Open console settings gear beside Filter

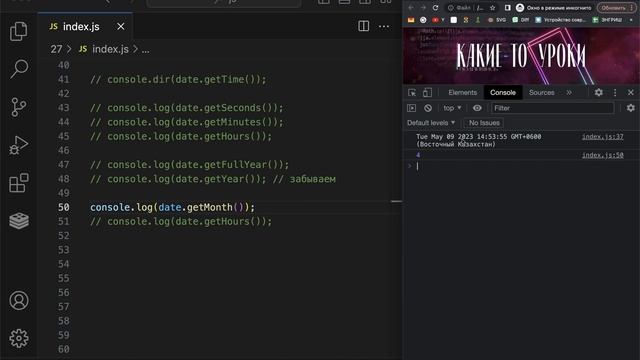click(x=631, y=108)
